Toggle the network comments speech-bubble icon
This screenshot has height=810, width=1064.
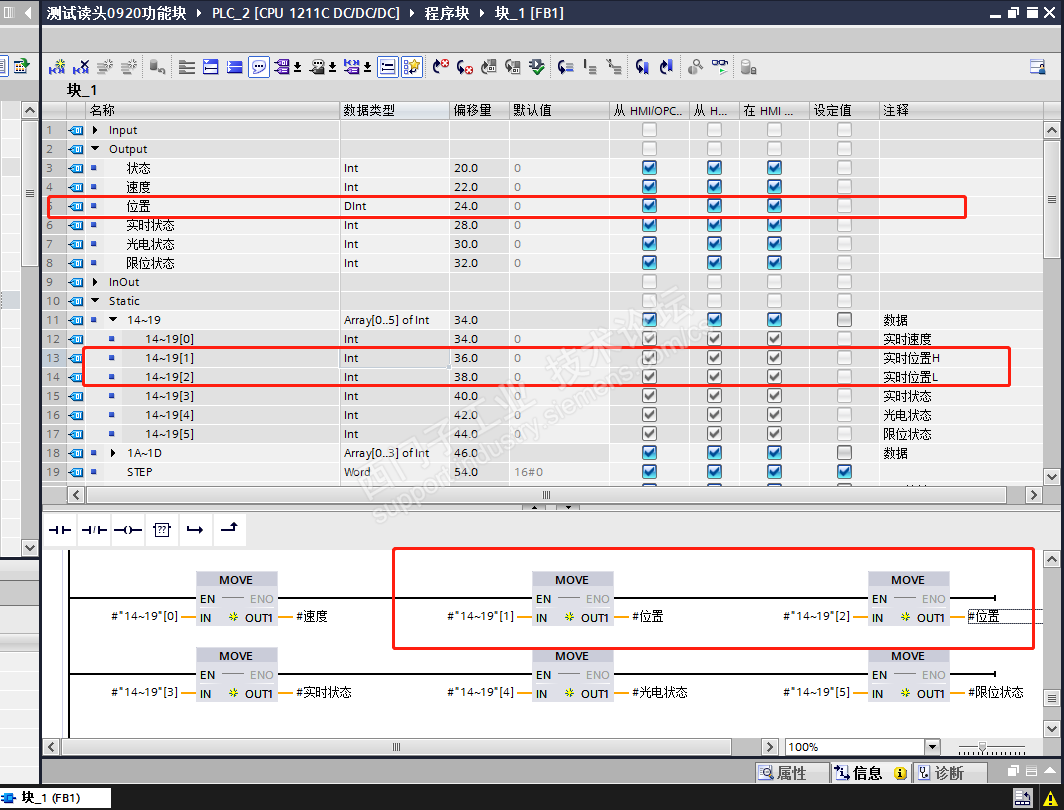pos(259,66)
